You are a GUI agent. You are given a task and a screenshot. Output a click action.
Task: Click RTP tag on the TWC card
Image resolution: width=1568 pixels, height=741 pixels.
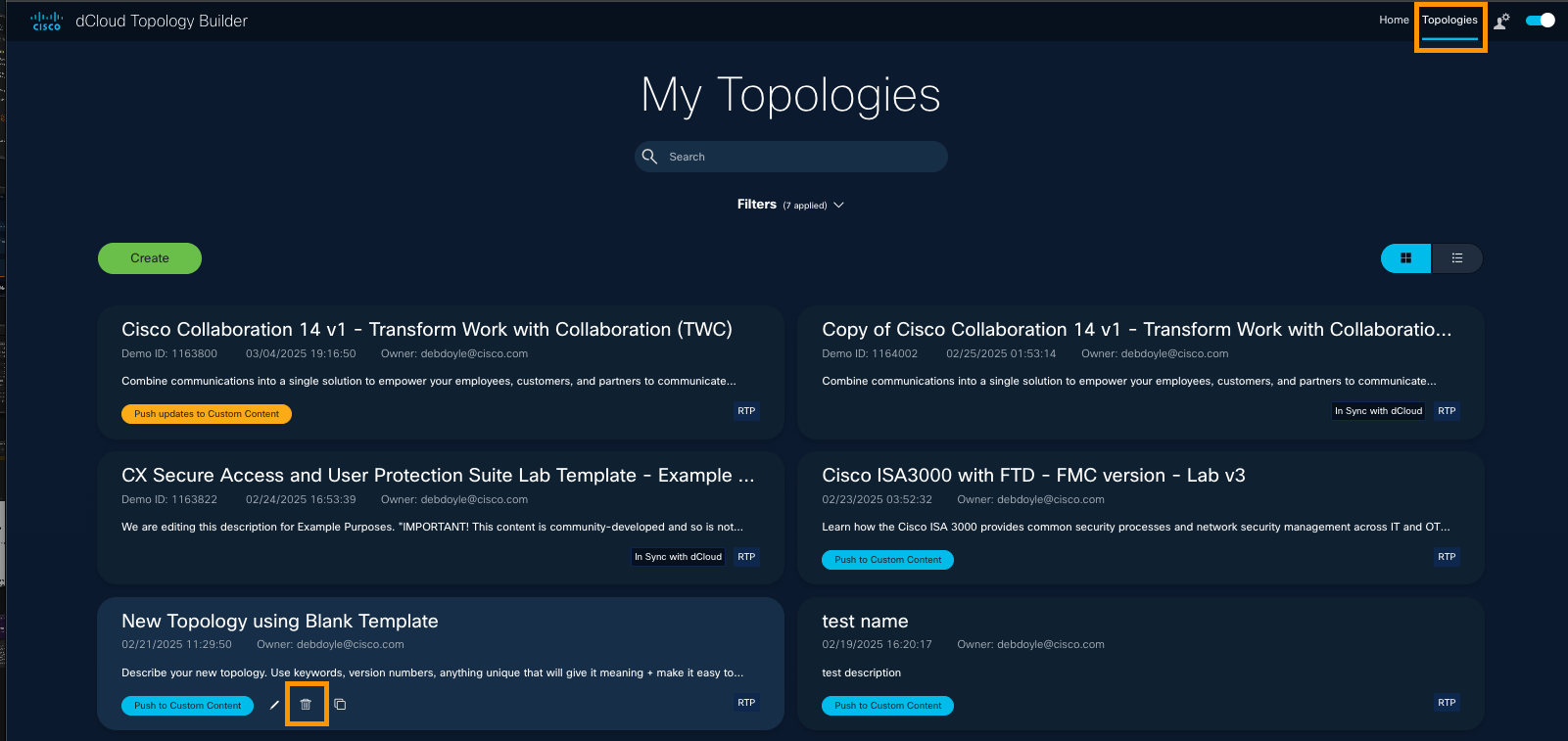tap(746, 411)
